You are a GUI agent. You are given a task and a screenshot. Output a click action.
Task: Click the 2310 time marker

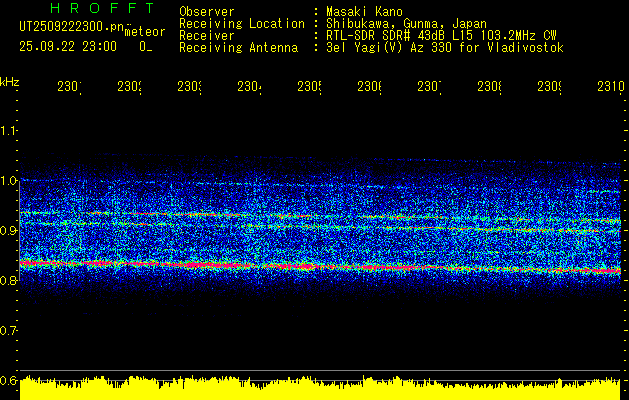point(611,87)
